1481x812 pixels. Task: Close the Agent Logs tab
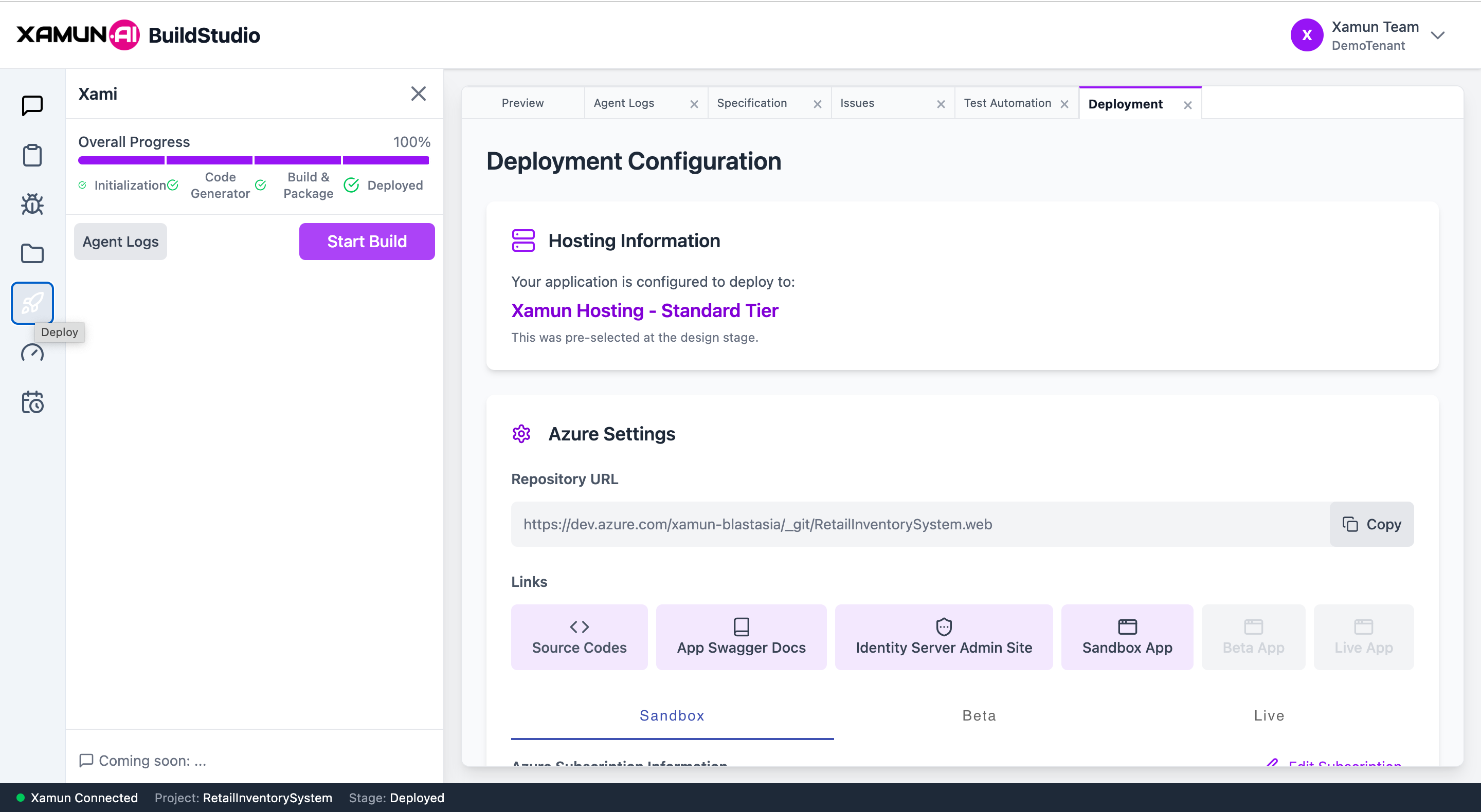[694, 104]
